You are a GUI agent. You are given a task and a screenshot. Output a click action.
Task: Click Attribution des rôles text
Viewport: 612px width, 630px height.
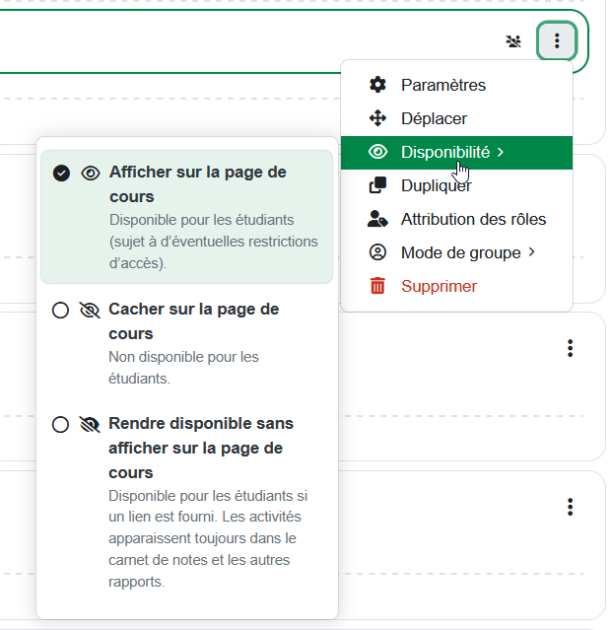[473, 219]
